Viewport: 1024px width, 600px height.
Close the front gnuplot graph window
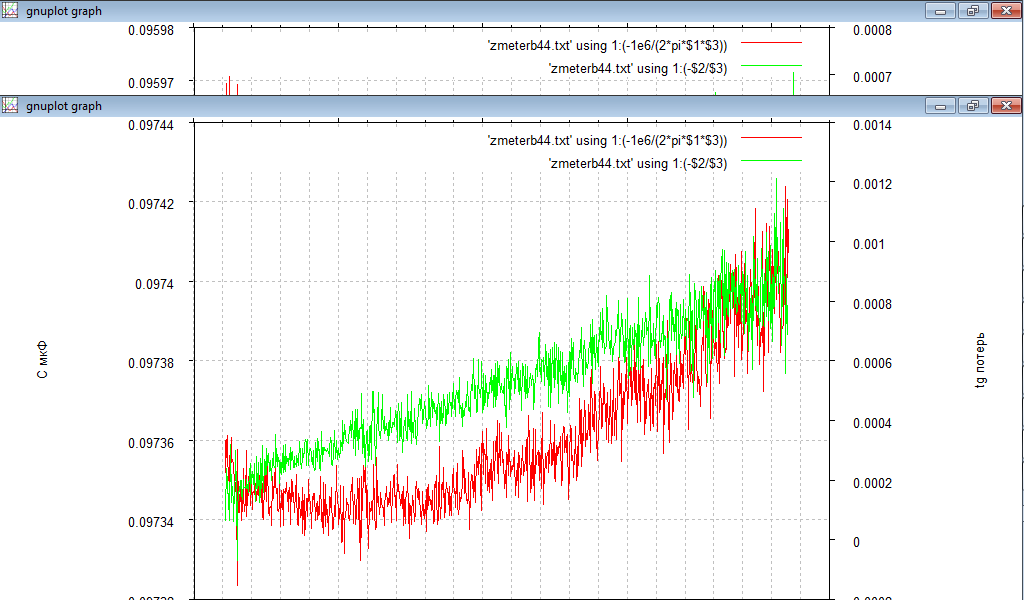(1006, 106)
